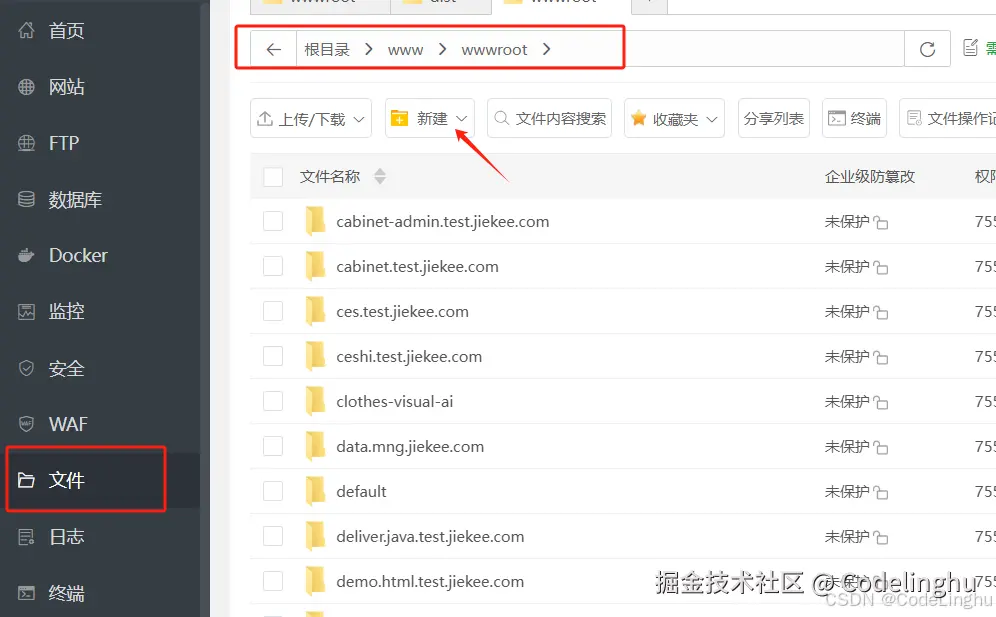996x617 pixels.
Task: Tick the checkbox next to default folder
Action: [273, 491]
